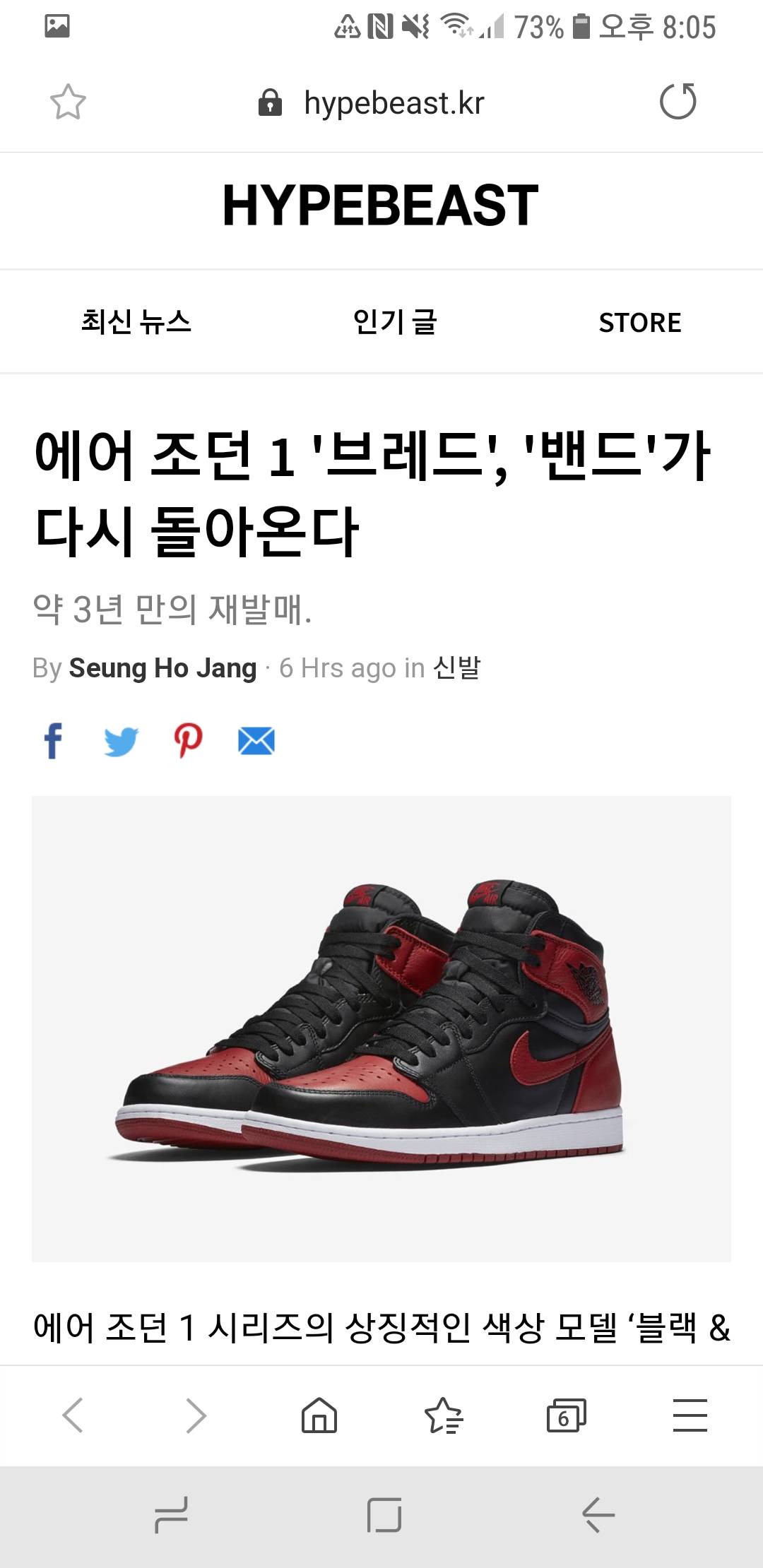Reload page using the refresh icon

[x=678, y=101]
